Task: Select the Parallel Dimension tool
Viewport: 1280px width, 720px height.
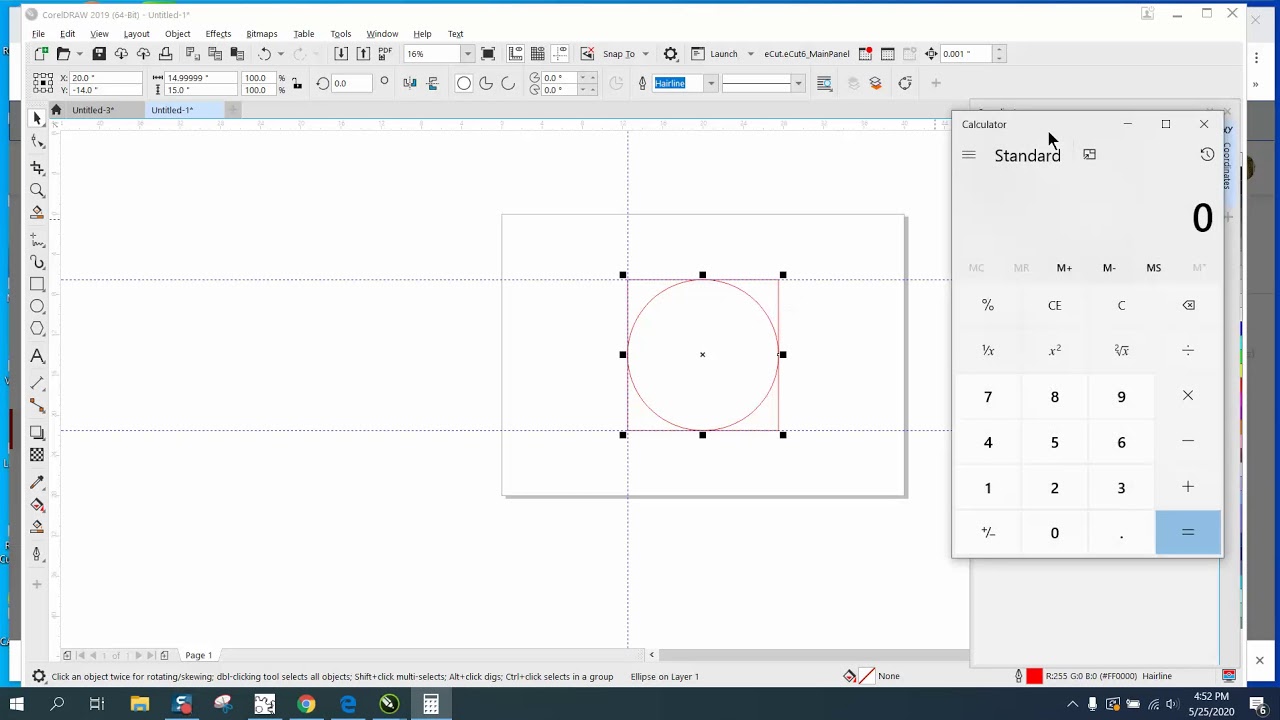Action: coord(37,383)
